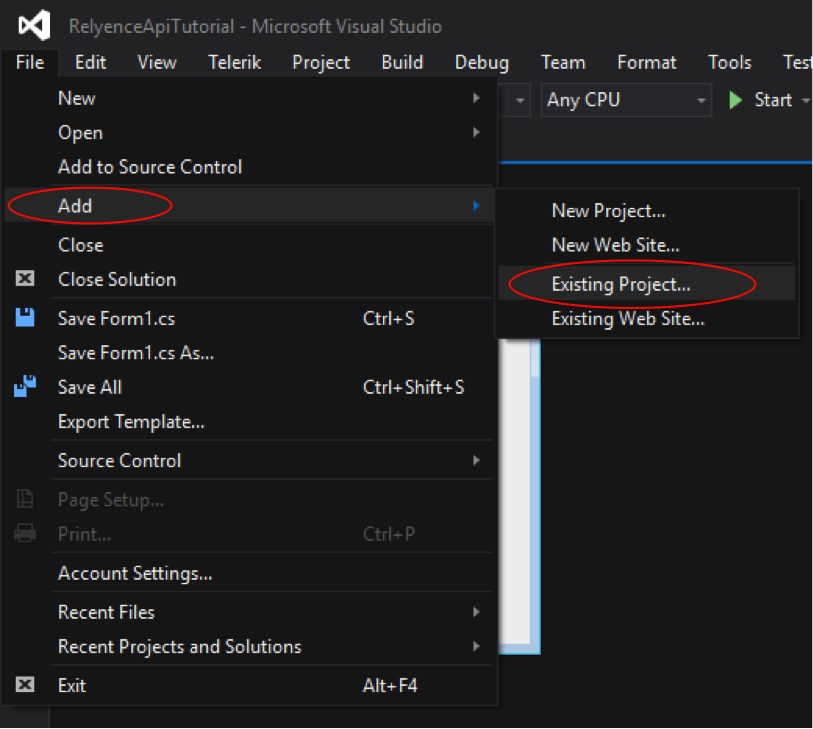Click the Exit menu icon
The height and width of the screenshot is (729, 813).
point(25,685)
